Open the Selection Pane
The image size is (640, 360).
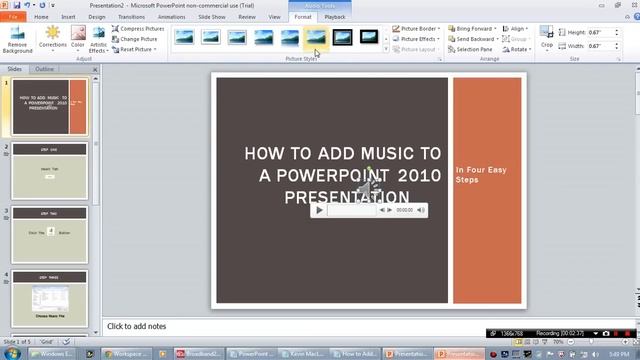click(x=470, y=49)
